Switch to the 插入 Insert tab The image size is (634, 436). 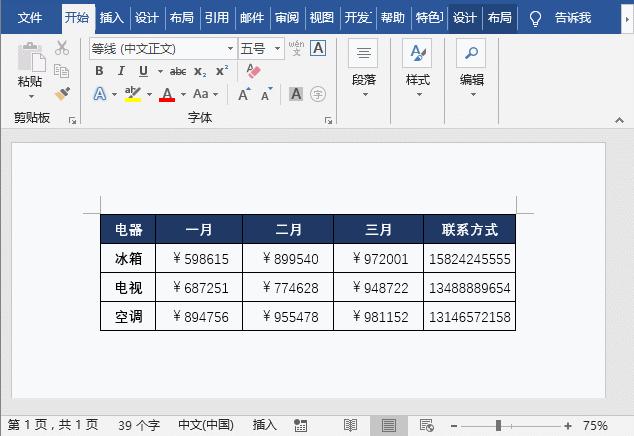tap(112, 17)
